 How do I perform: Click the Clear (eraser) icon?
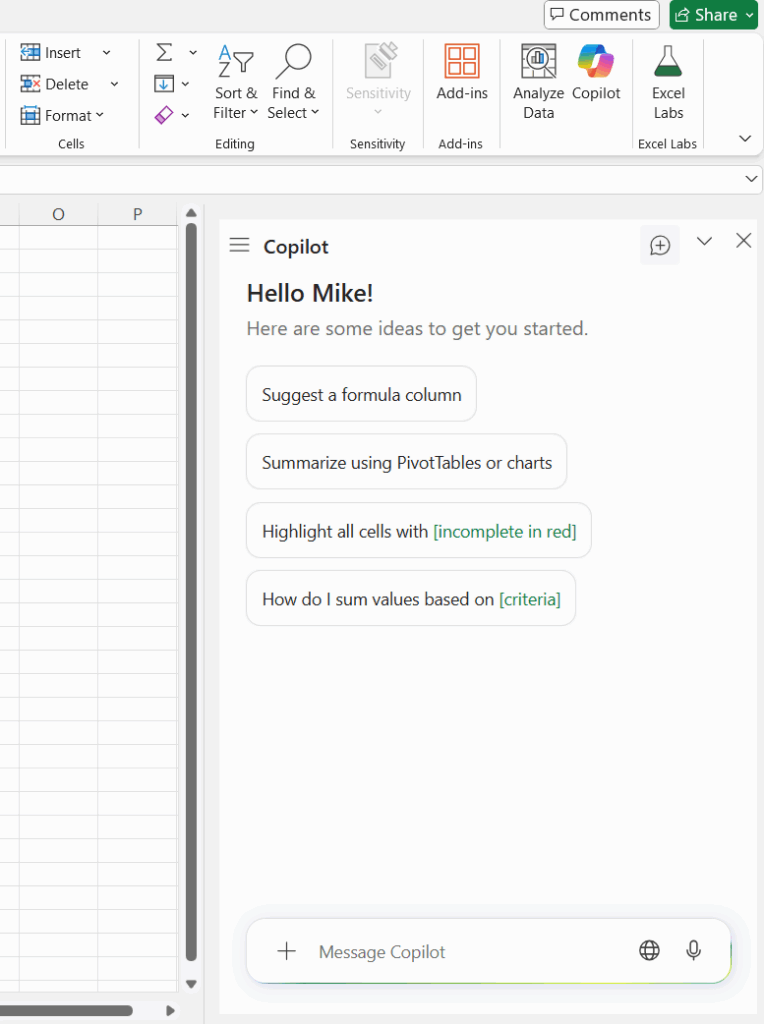point(164,115)
